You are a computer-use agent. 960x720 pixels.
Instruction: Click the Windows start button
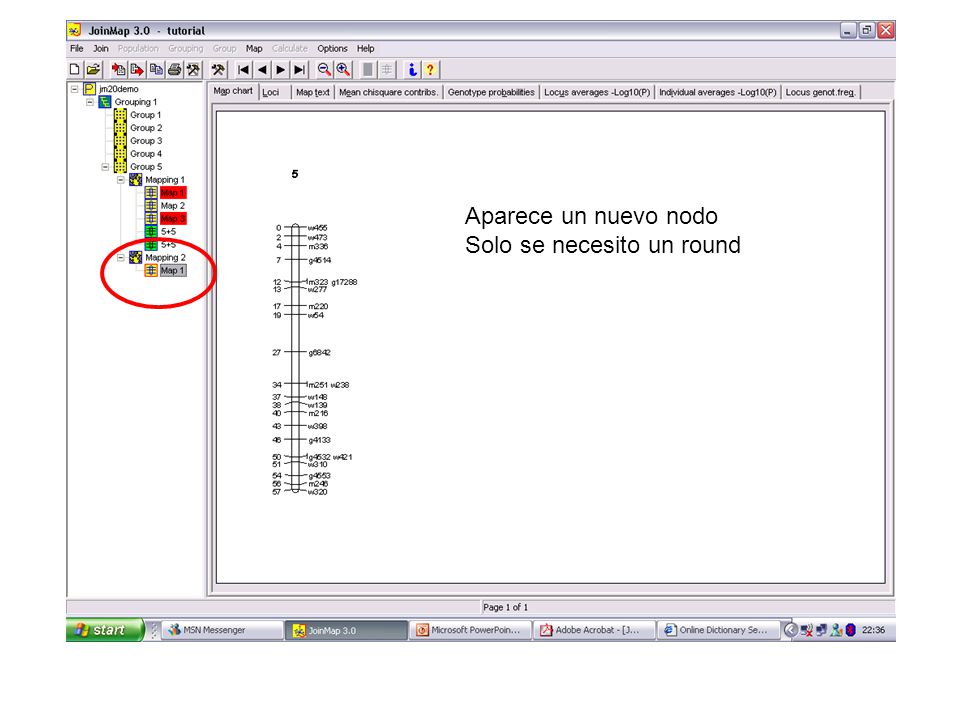pyautogui.click(x=105, y=630)
